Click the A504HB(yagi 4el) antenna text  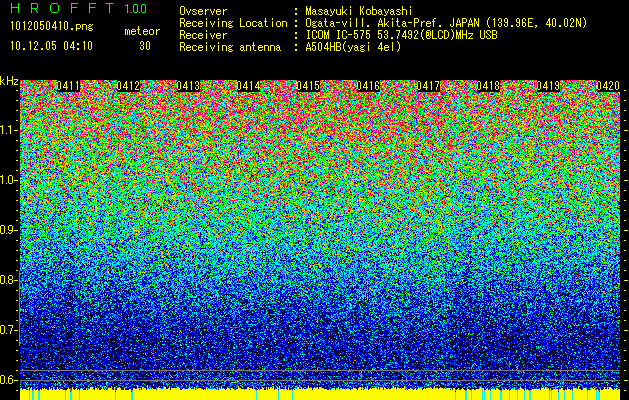353,47
